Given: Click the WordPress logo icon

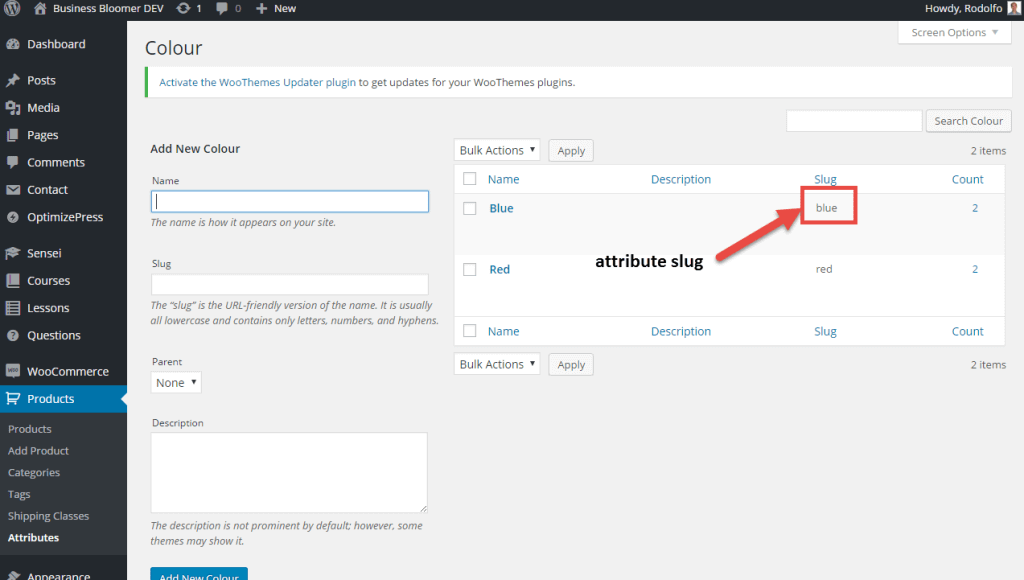Looking at the screenshot, I should (12, 8).
